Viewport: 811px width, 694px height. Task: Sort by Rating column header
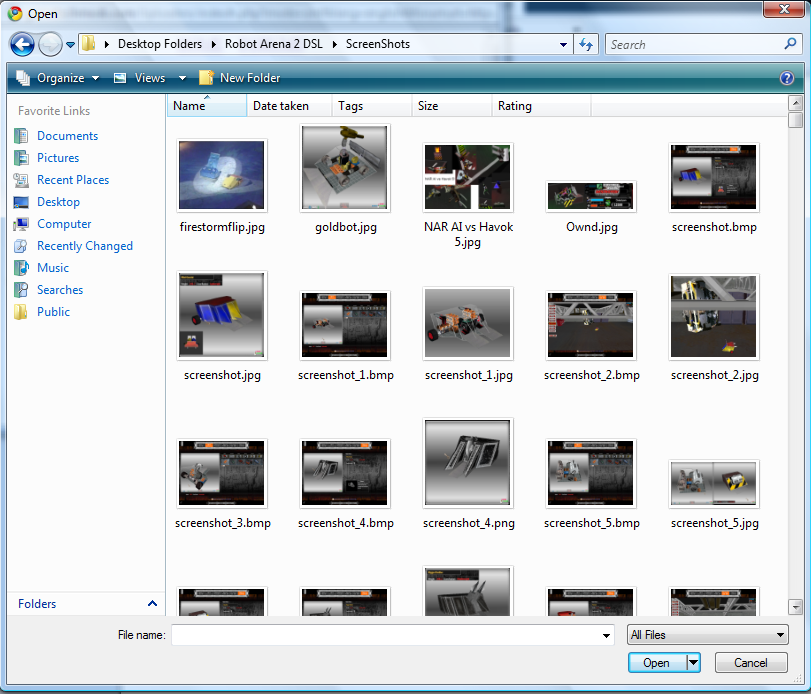[x=541, y=106]
